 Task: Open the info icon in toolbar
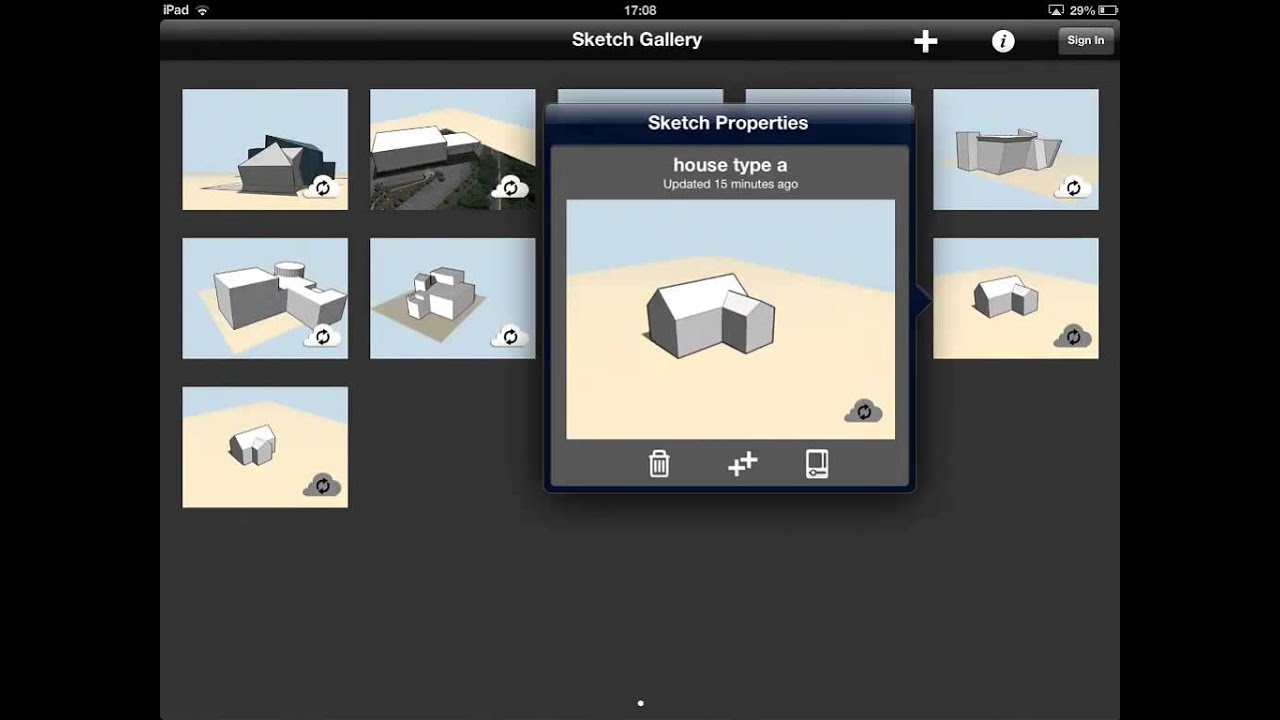[x=1003, y=41]
